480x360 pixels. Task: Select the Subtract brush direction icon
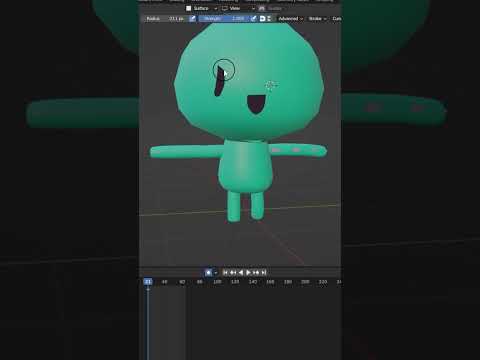pos(269,19)
